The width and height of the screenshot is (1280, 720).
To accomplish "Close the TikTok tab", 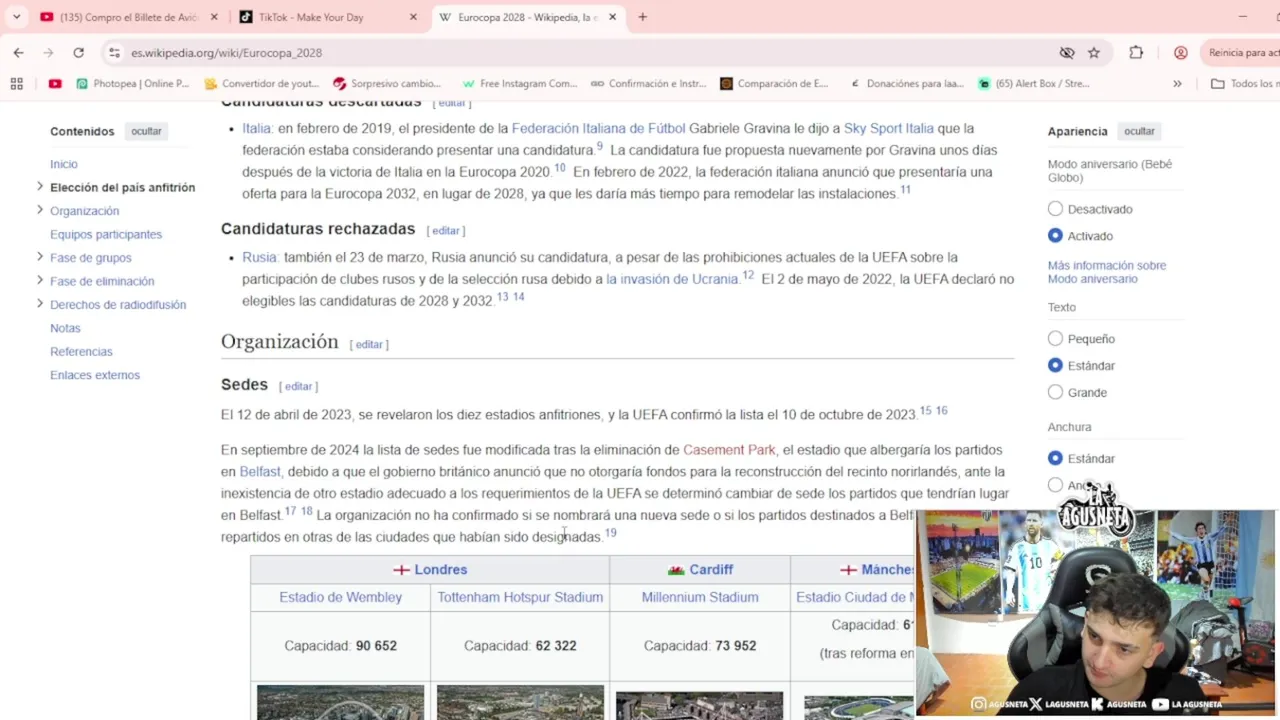I will click(413, 17).
